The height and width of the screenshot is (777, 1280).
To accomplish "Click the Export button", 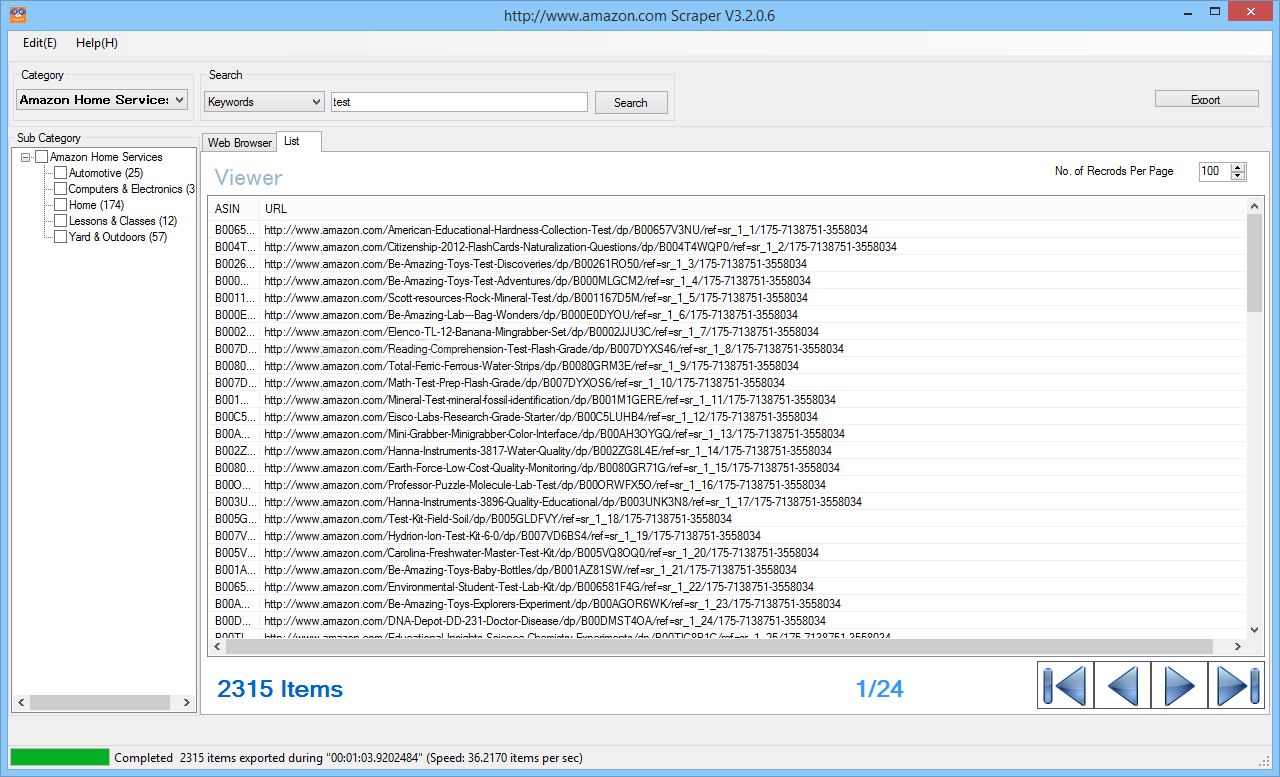I will coord(1206,99).
